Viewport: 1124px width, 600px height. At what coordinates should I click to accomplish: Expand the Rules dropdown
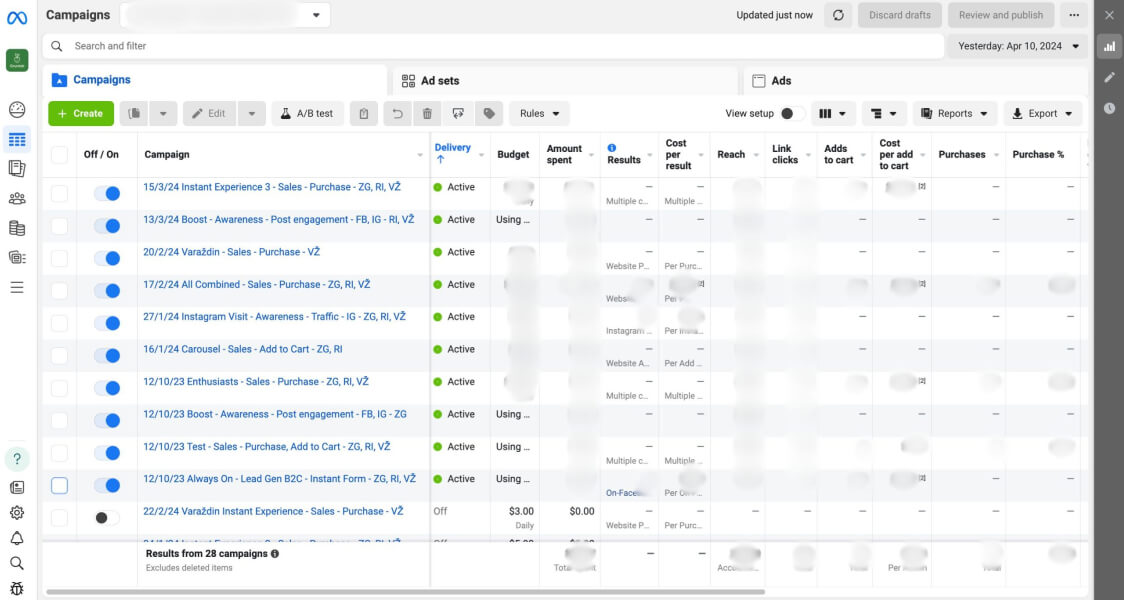coord(540,113)
